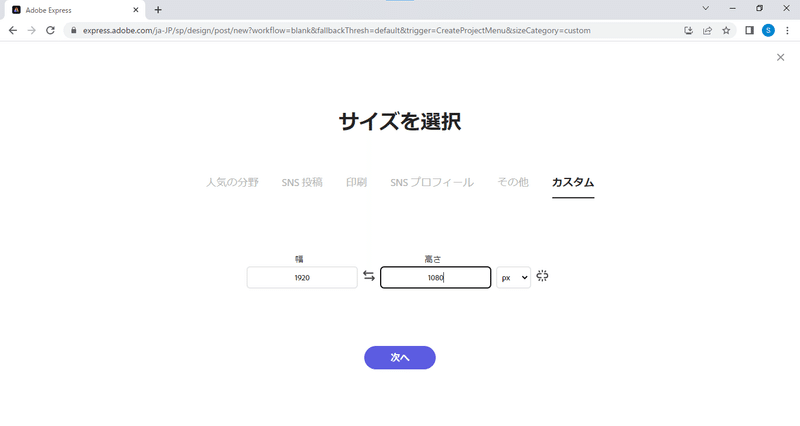Switch to the SNS 投稿 tab
Viewport: 800px width, 426px height.
(x=302, y=182)
